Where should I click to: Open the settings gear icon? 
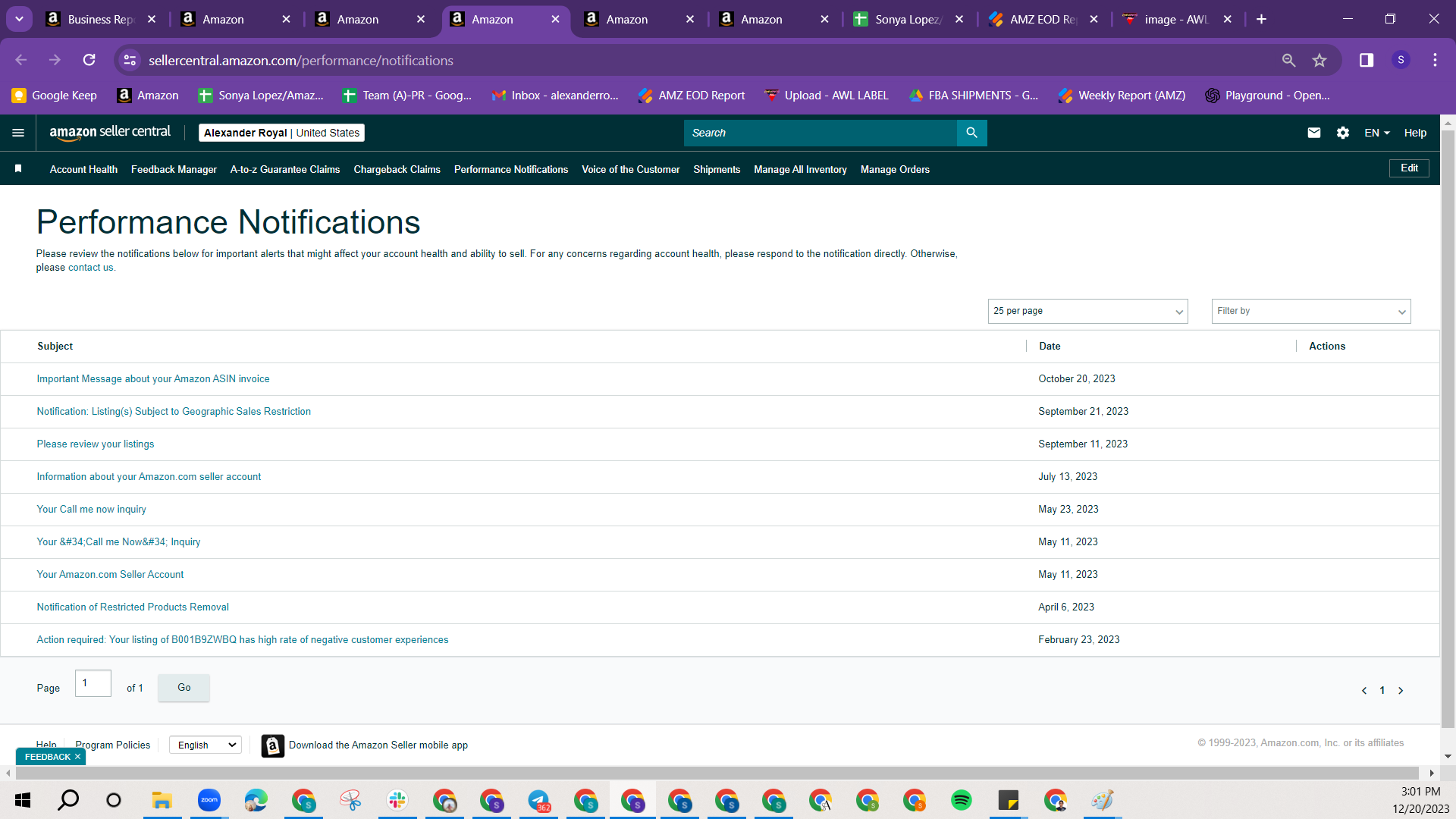pyautogui.click(x=1343, y=133)
